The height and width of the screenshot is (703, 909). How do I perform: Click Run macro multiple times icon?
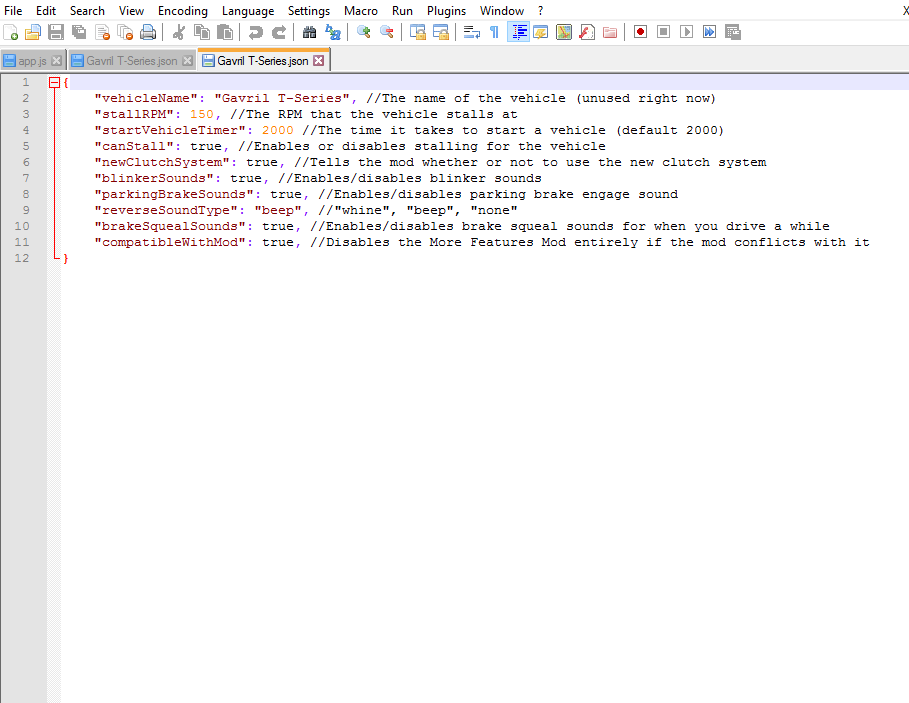(x=709, y=32)
